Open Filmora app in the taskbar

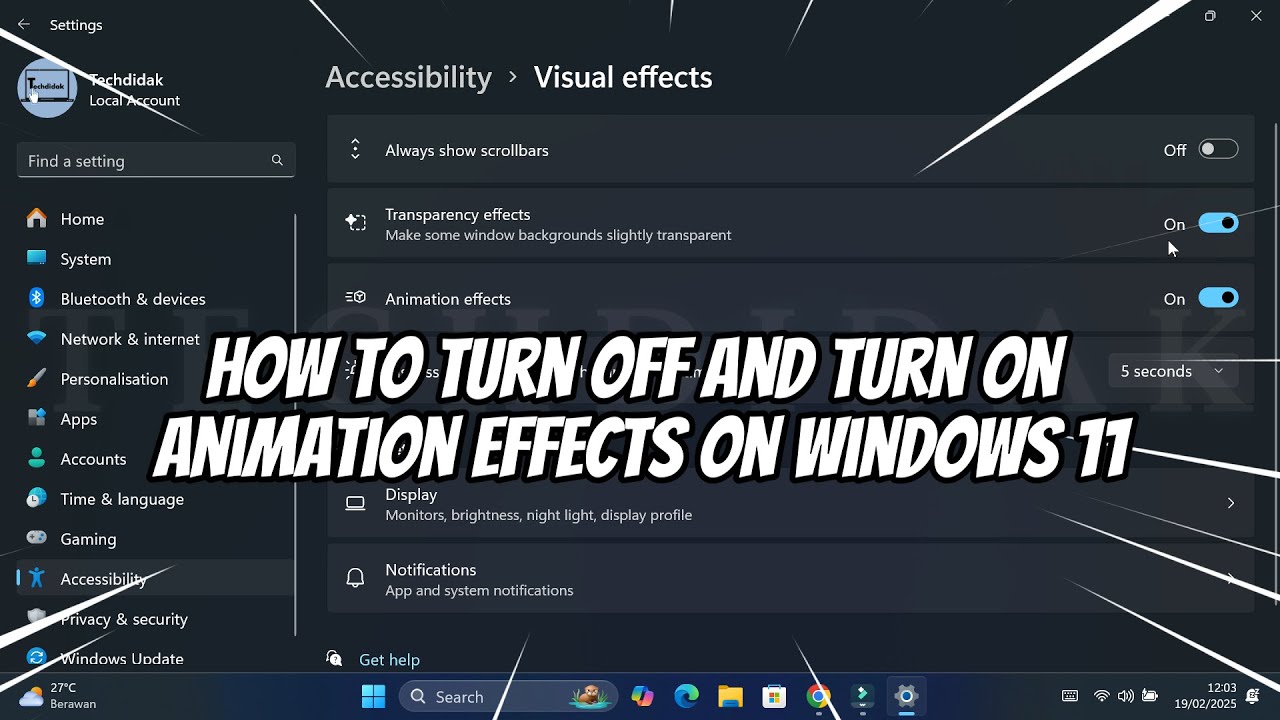[x=862, y=697]
